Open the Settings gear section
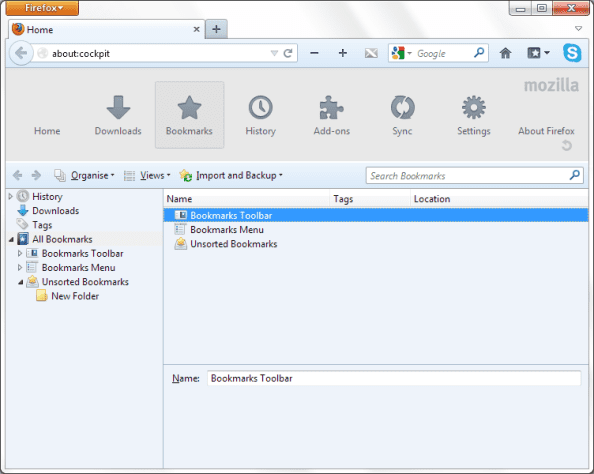The width and height of the screenshot is (594, 474). coord(474,116)
